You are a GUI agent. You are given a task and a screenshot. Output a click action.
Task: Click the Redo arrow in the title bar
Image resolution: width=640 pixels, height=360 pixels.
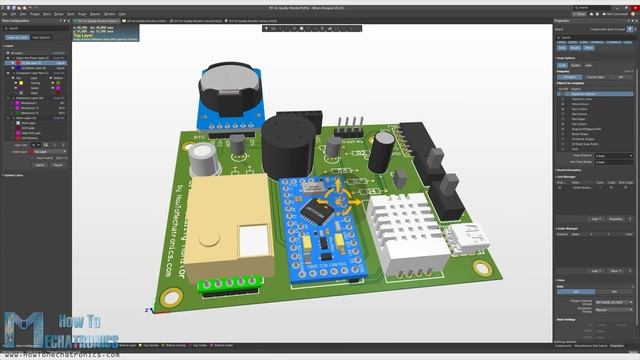click(36, 8)
